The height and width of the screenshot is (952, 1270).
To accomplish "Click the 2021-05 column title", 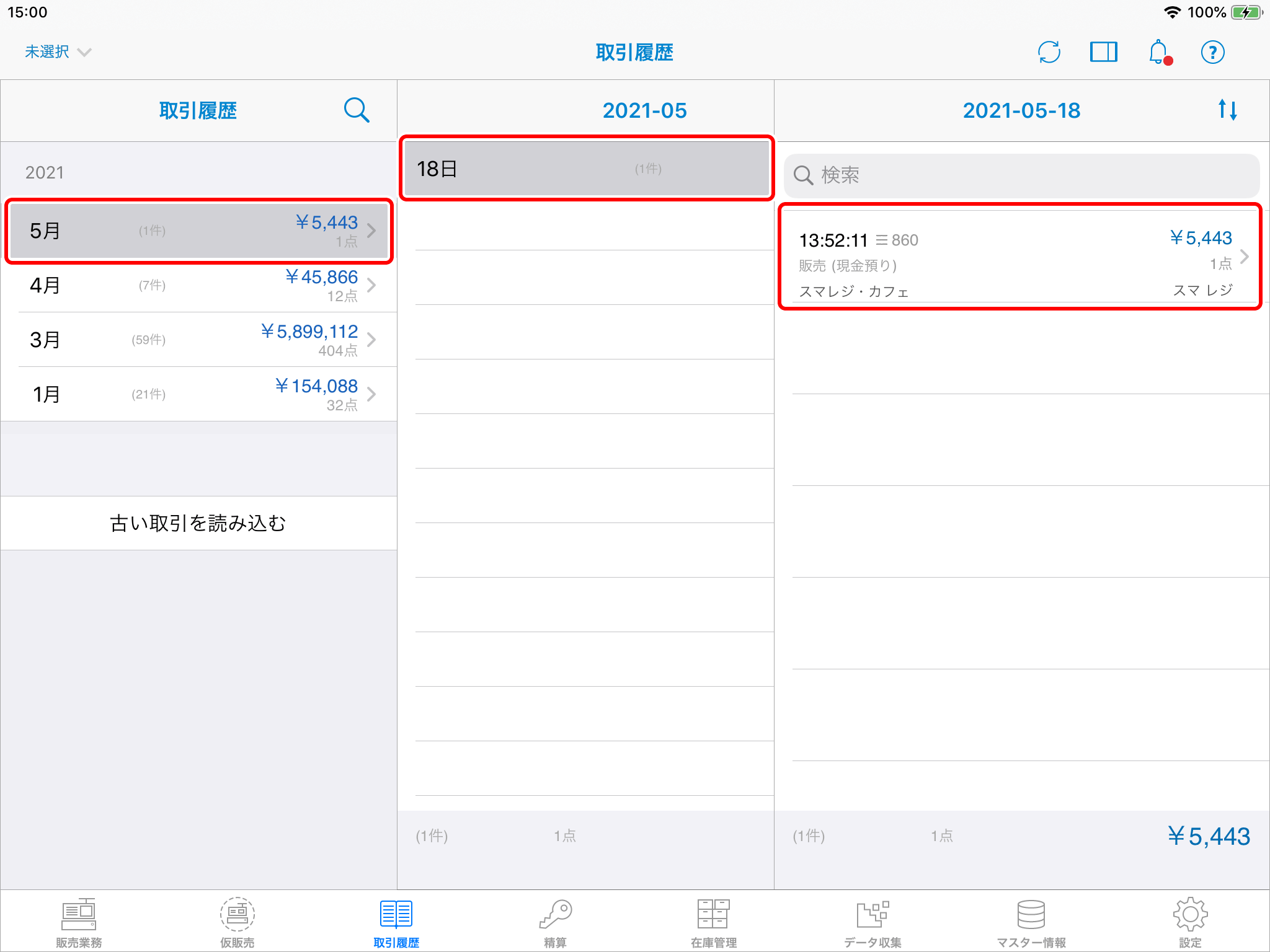I will 644,110.
